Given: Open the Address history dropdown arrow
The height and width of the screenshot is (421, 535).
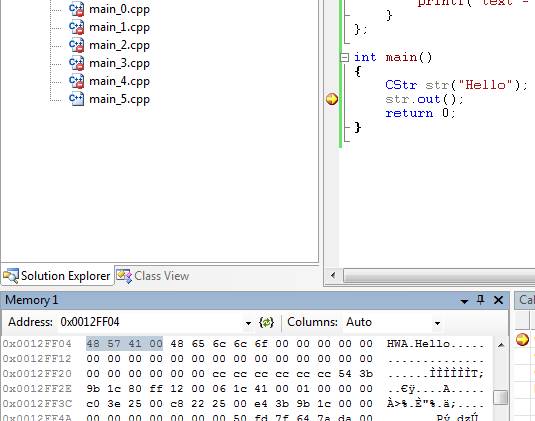Looking at the screenshot, I should [x=248, y=323].
